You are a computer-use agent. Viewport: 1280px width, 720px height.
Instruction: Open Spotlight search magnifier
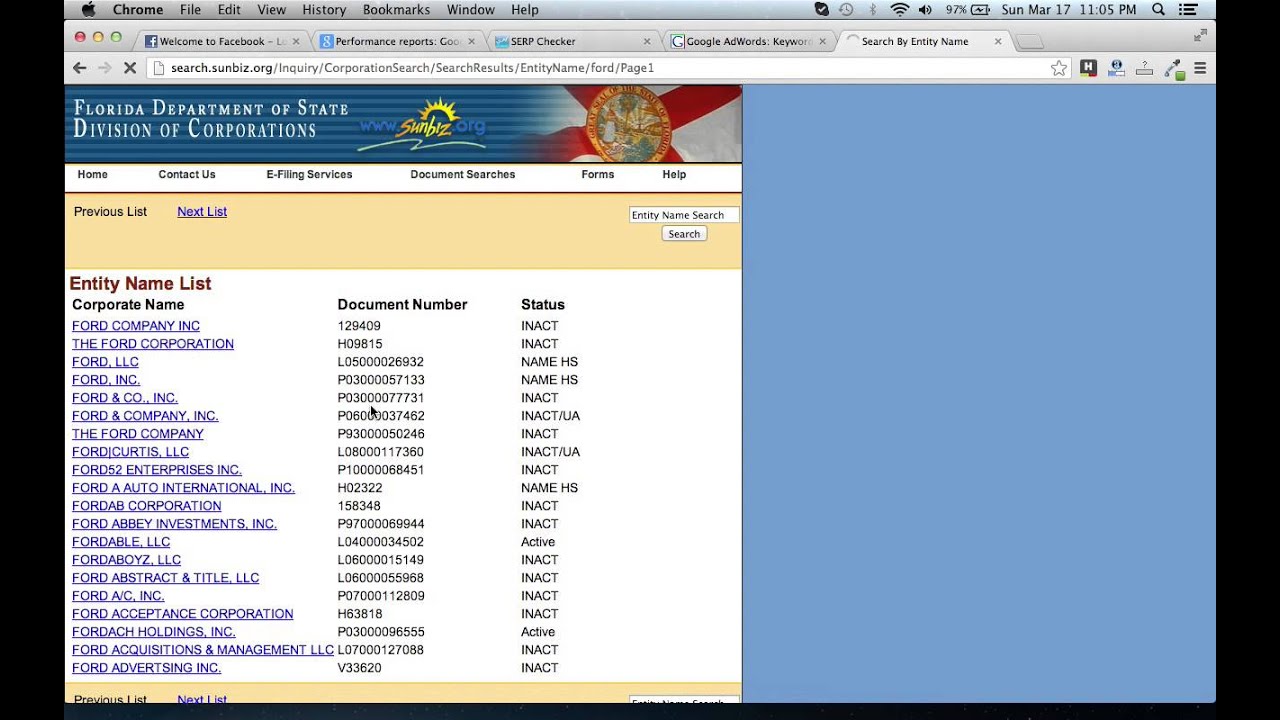pos(1159,10)
